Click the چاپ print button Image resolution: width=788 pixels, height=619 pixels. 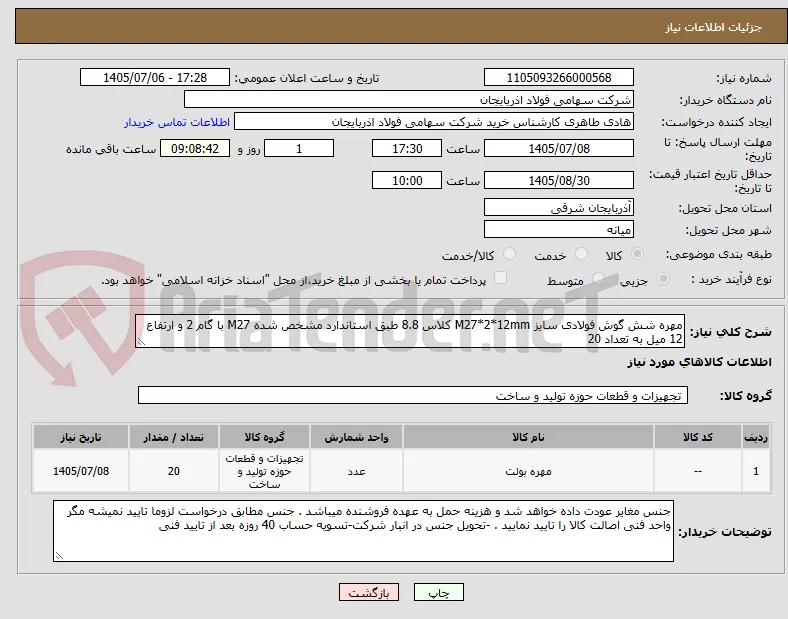(439, 593)
